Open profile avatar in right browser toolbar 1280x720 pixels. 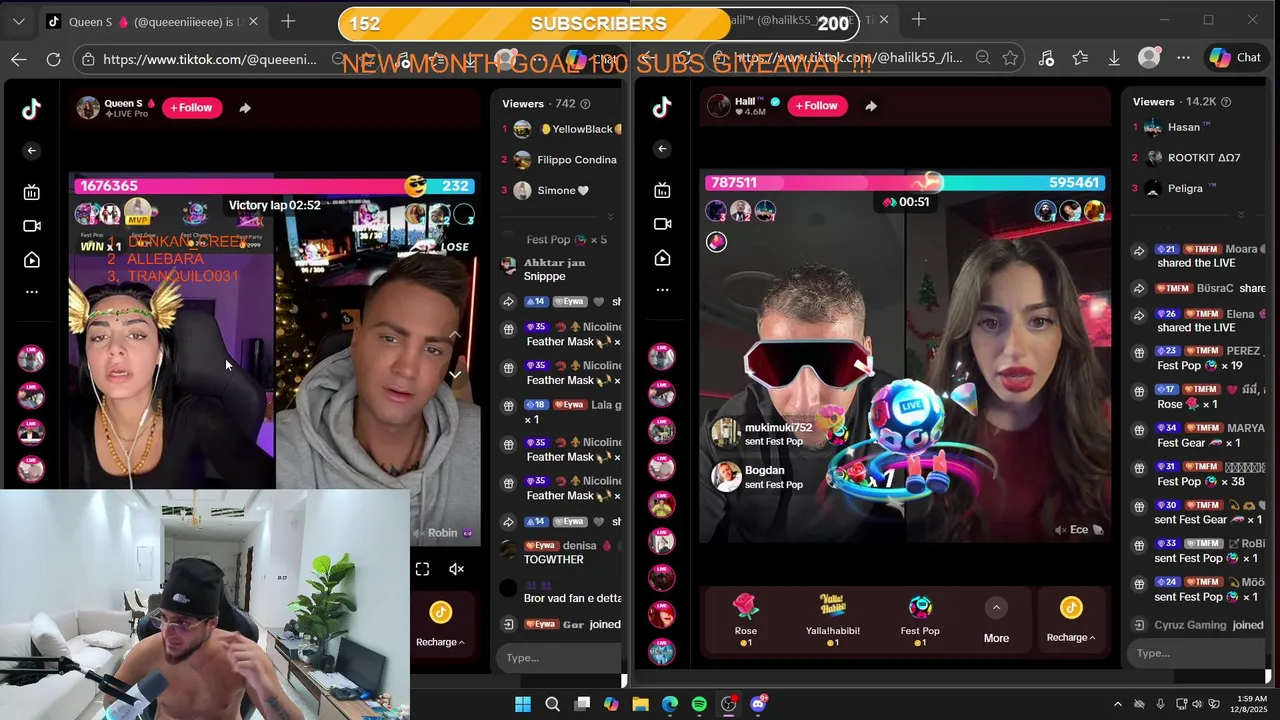click(x=1149, y=58)
